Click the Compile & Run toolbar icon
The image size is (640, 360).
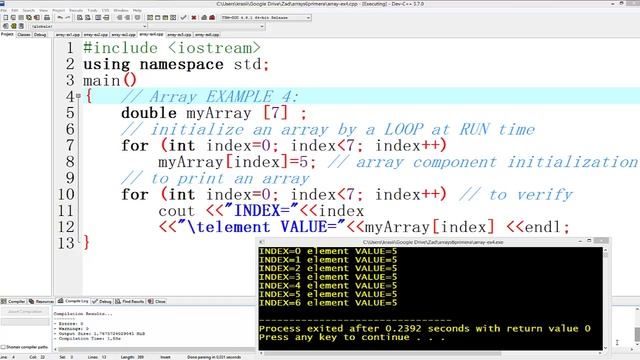coord(165,18)
